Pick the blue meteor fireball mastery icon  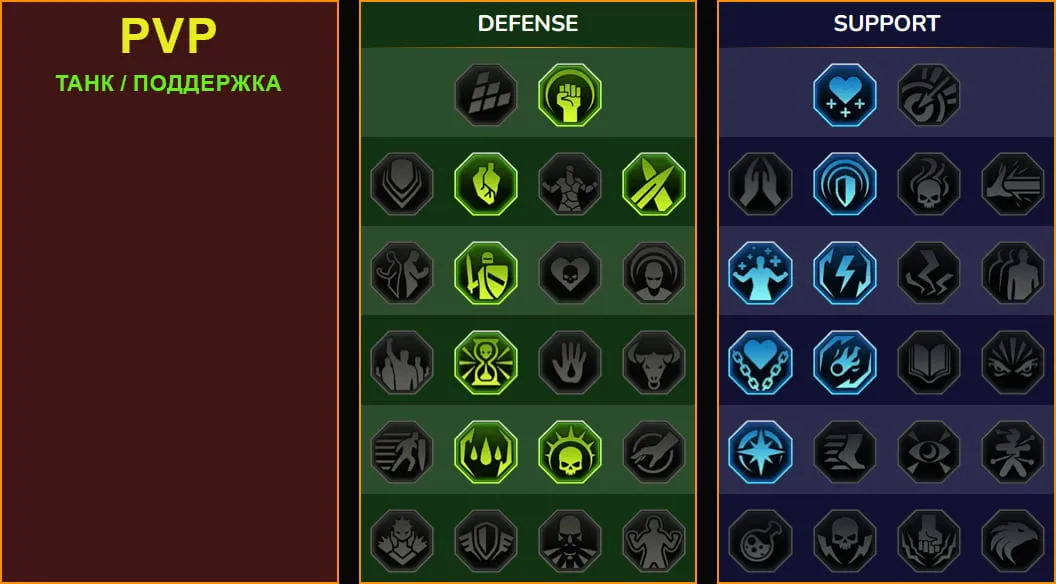point(845,362)
